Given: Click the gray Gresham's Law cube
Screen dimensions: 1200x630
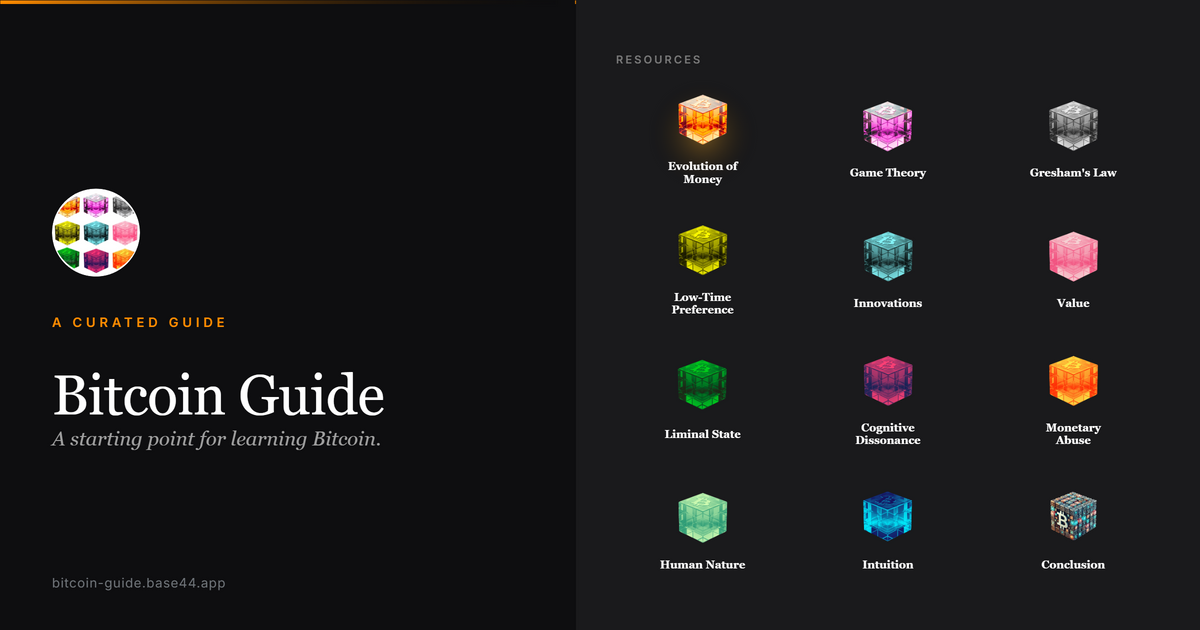Looking at the screenshot, I should point(1073,124).
